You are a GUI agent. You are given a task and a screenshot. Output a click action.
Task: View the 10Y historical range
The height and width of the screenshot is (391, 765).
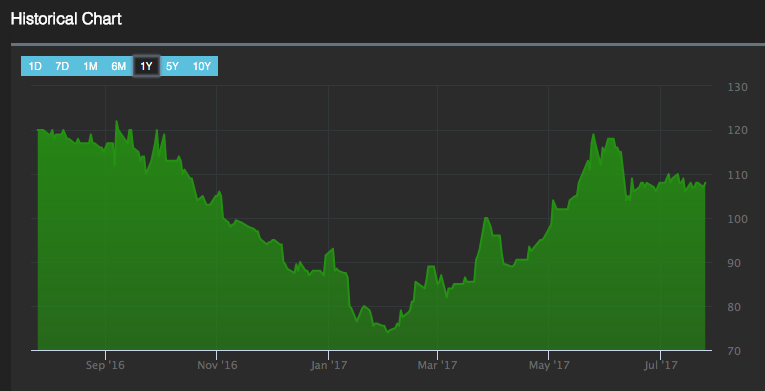click(201, 66)
